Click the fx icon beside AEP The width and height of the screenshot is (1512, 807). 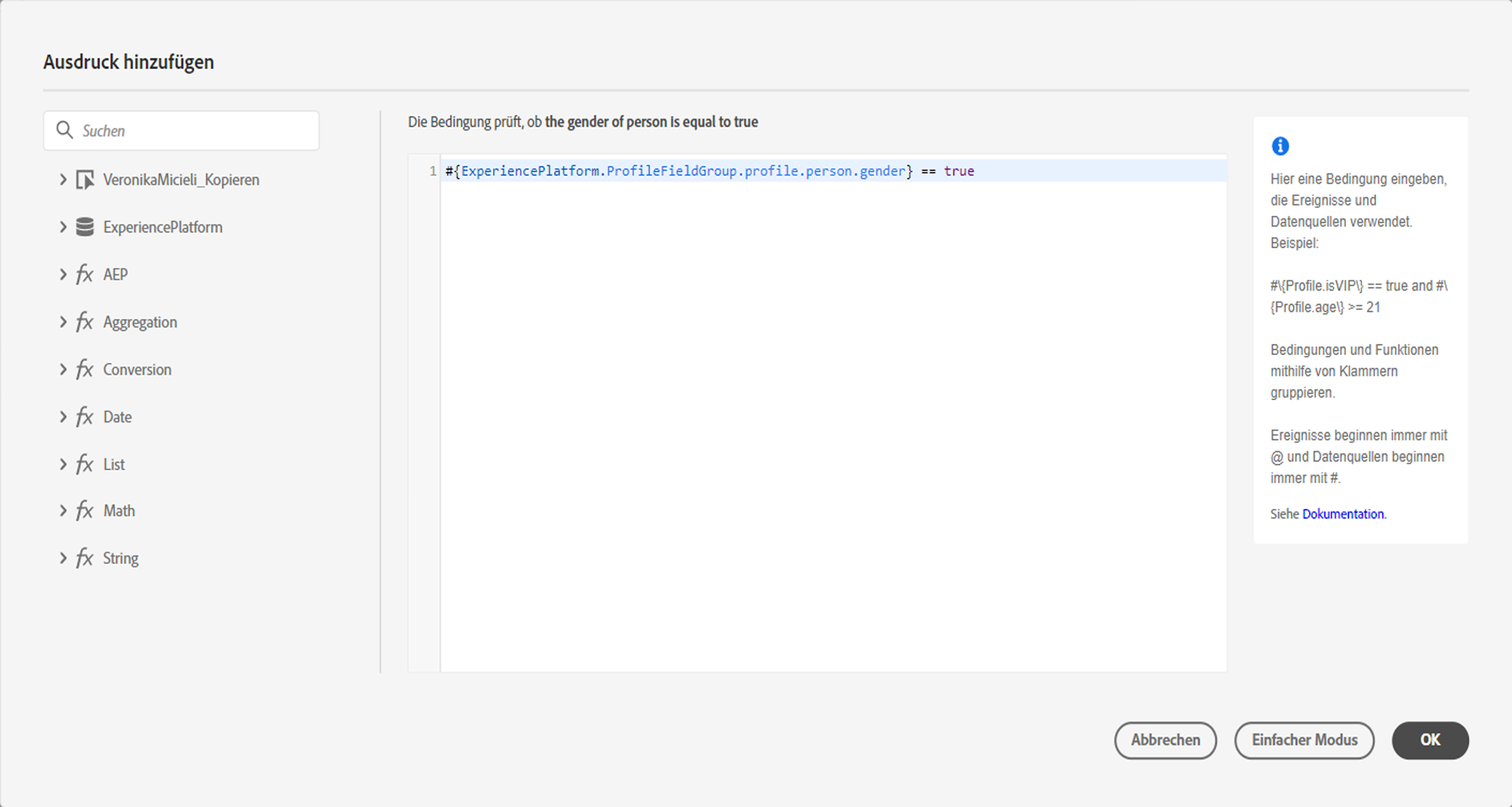pyautogui.click(x=84, y=274)
